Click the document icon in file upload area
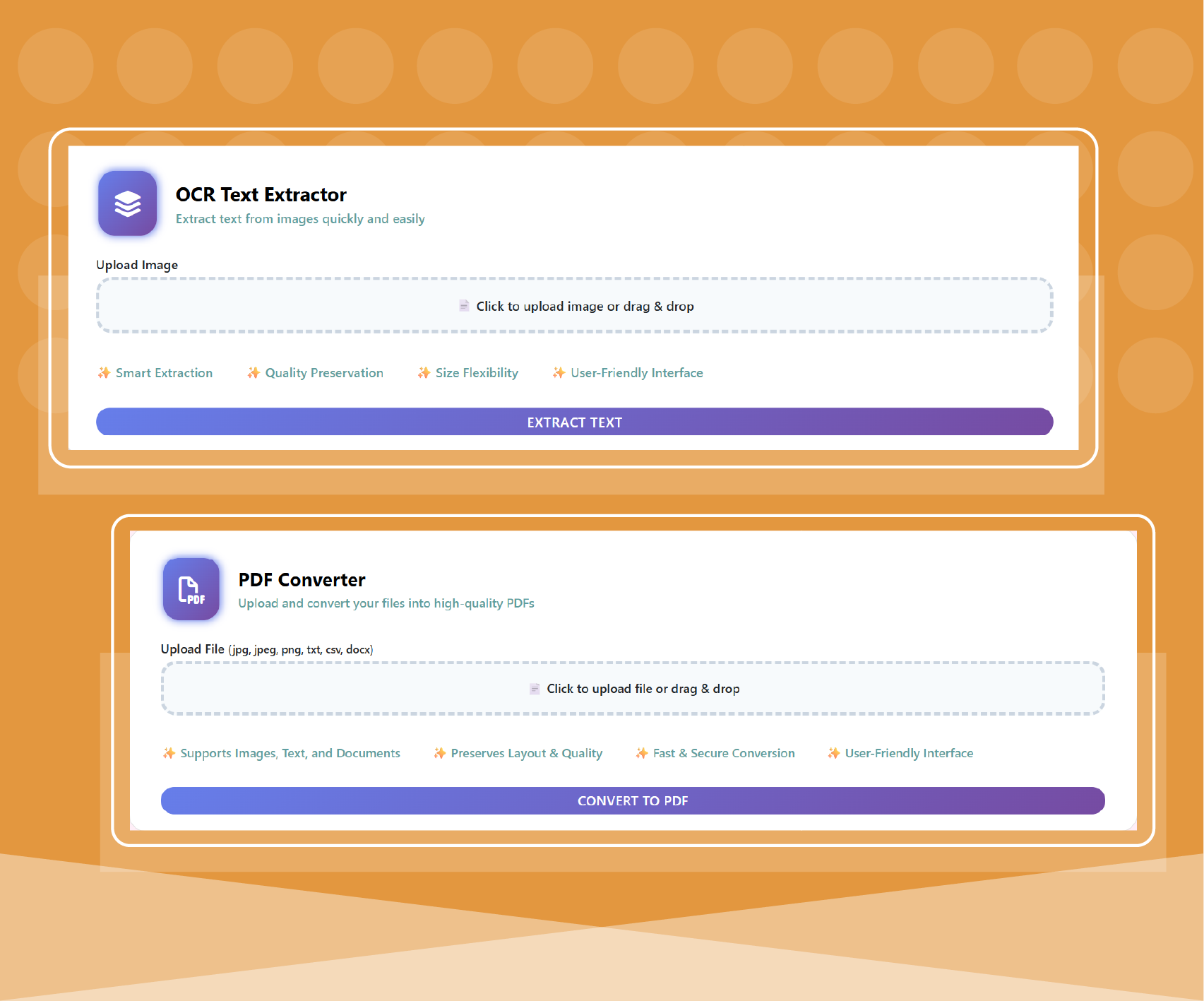The width and height of the screenshot is (1204, 1001). (535, 689)
